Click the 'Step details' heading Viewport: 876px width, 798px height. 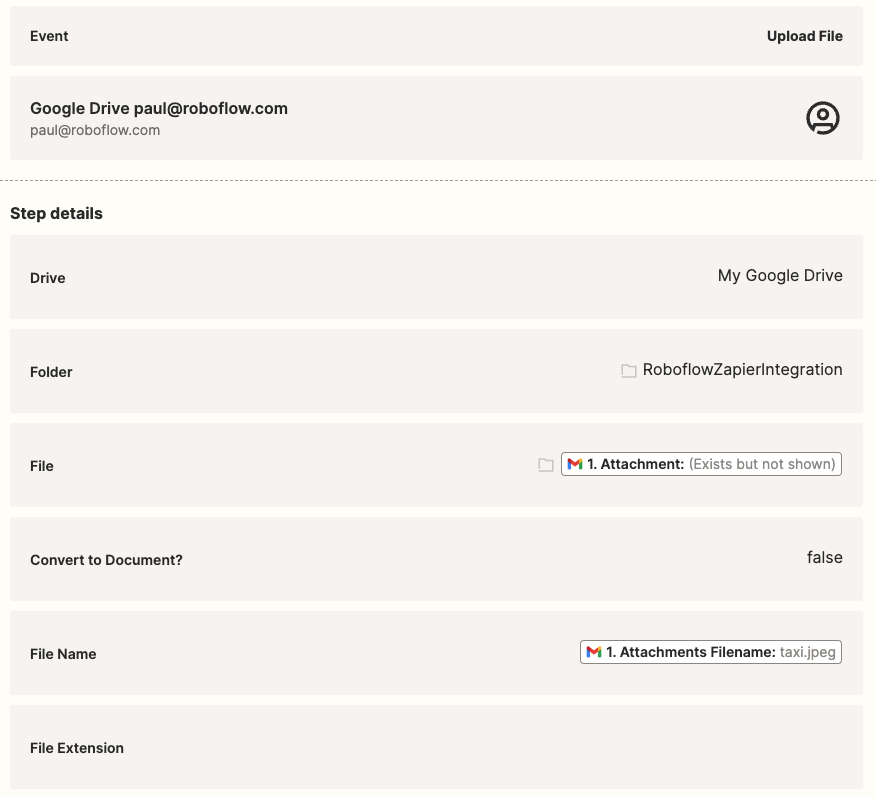point(56,213)
